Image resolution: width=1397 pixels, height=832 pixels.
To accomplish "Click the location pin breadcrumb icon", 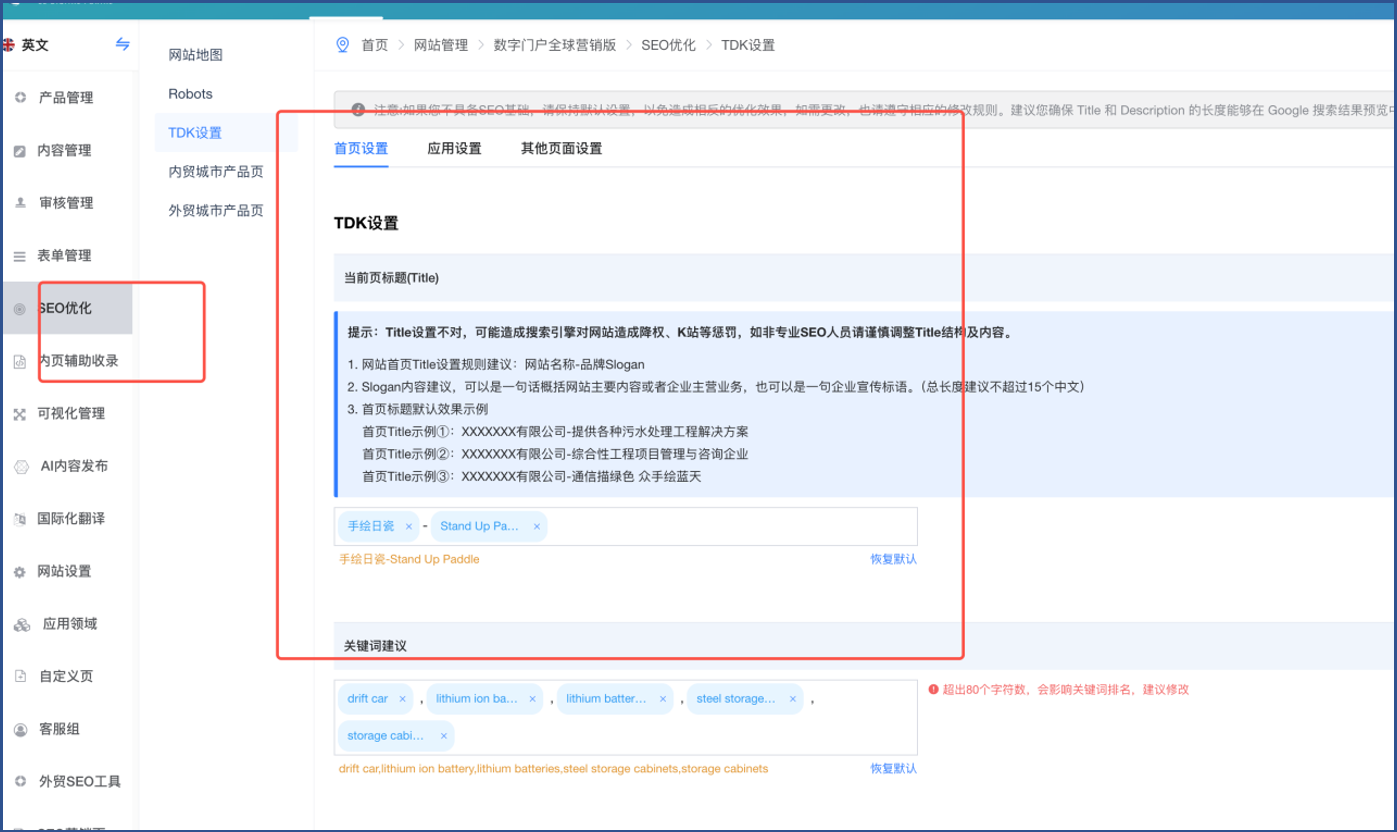I will click(x=343, y=45).
